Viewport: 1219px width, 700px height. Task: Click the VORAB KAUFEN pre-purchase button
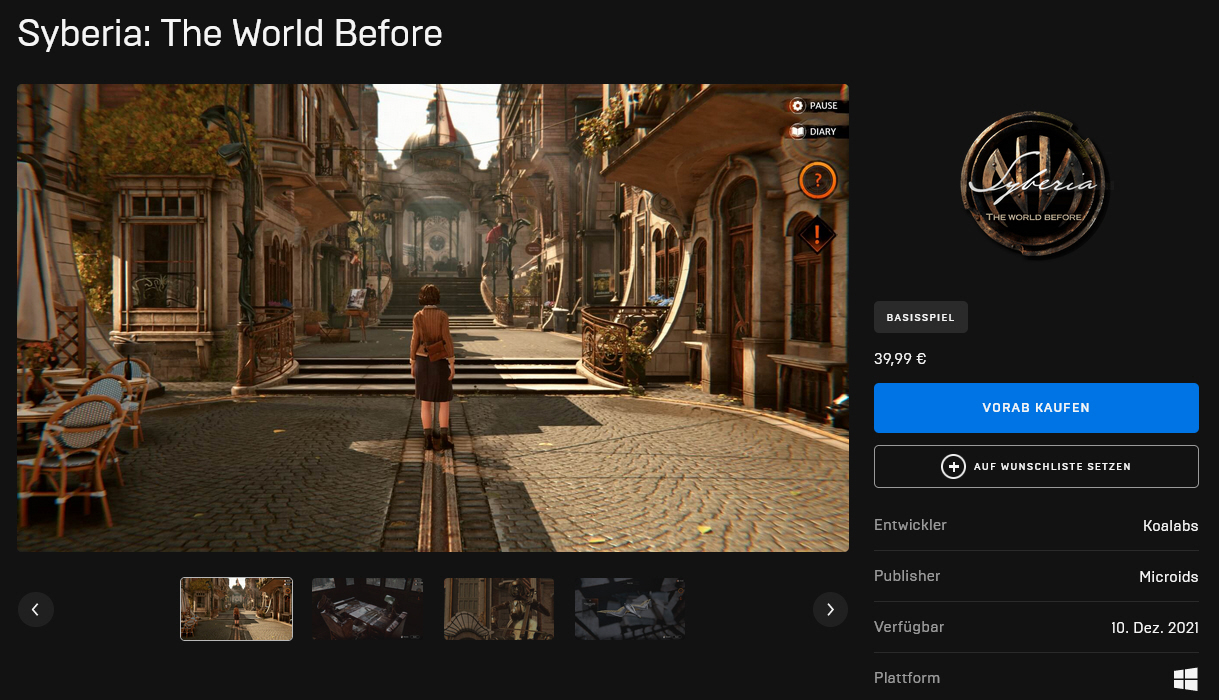pyautogui.click(x=1036, y=408)
